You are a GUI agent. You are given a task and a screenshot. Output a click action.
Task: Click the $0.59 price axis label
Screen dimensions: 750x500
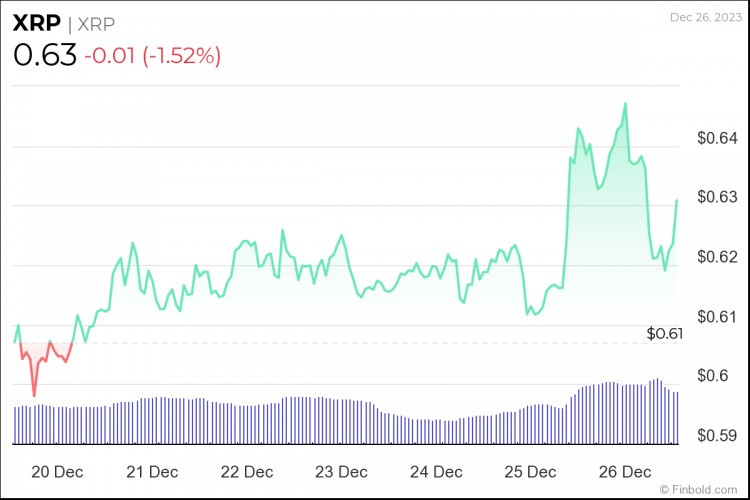pyautogui.click(x=717, y=435)
